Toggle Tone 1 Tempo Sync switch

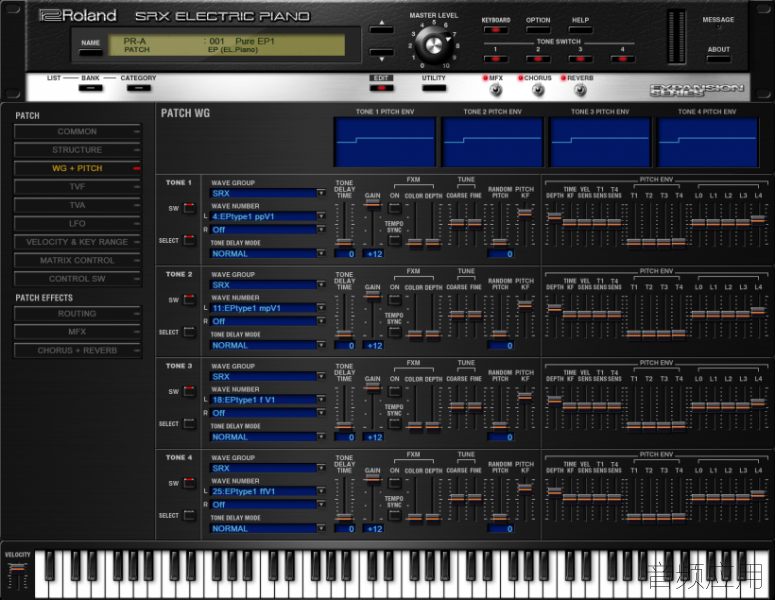[x=394, y=240]
